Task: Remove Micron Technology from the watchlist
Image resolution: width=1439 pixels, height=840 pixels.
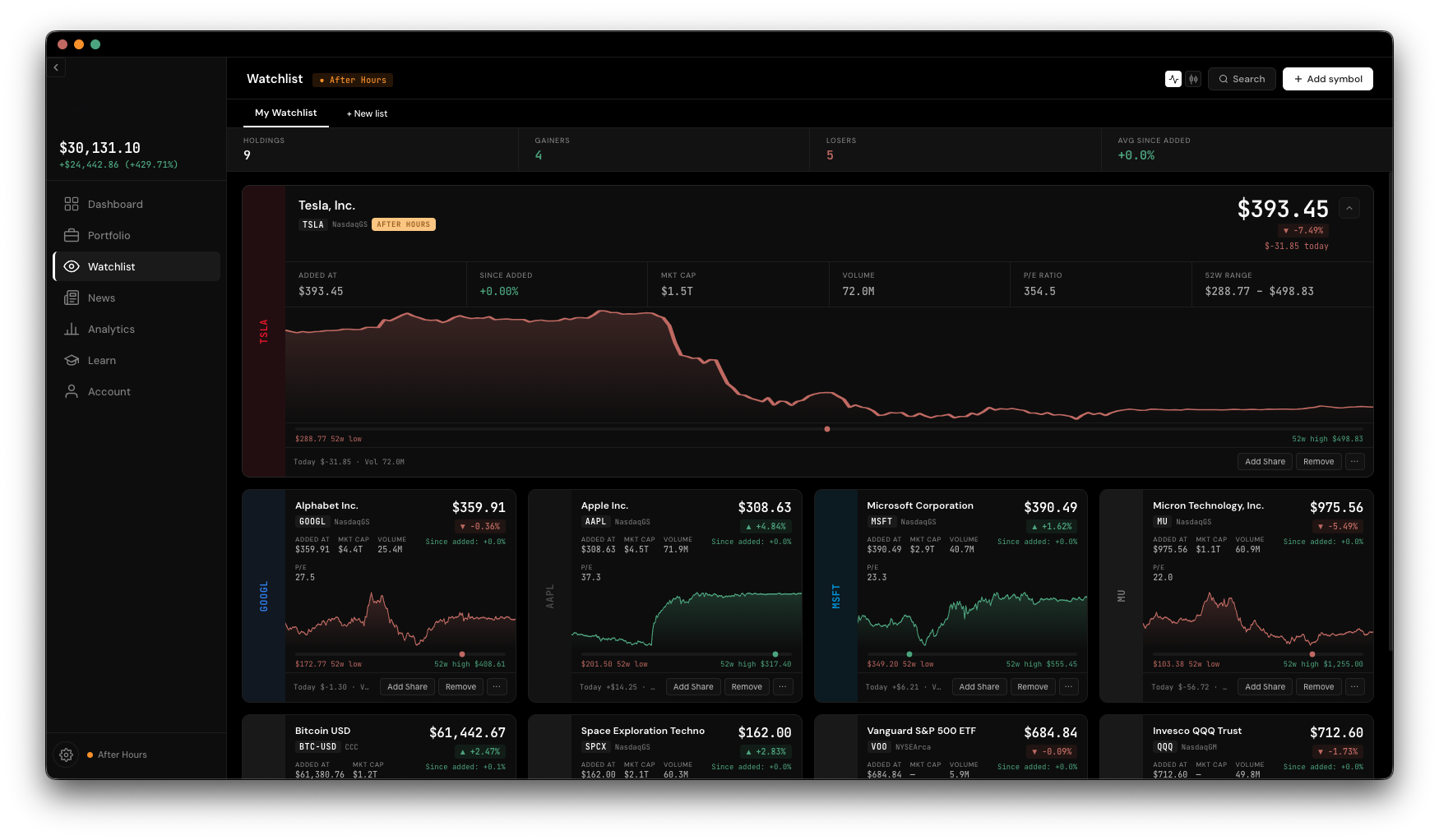Action: tap(1318, 687)
